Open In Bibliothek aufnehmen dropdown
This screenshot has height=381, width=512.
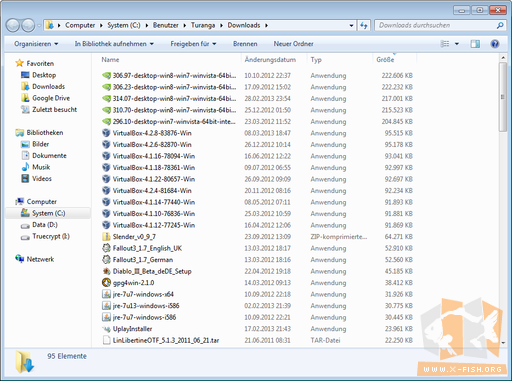point(114,44)
